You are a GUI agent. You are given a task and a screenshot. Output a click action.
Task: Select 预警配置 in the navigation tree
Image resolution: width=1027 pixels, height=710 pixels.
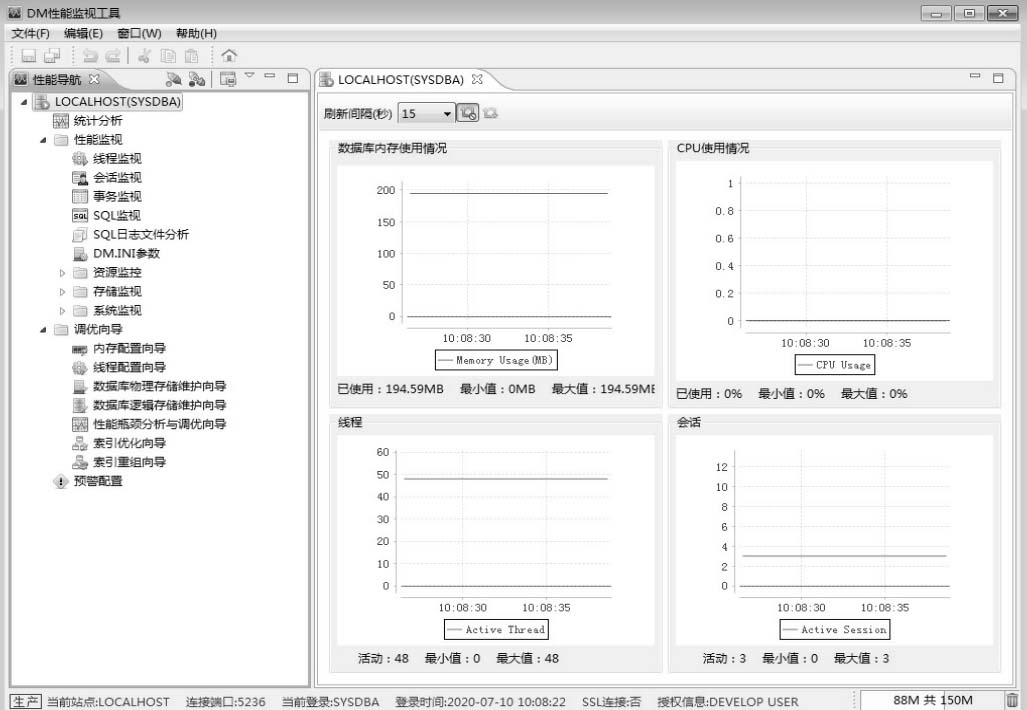point(97,481)
